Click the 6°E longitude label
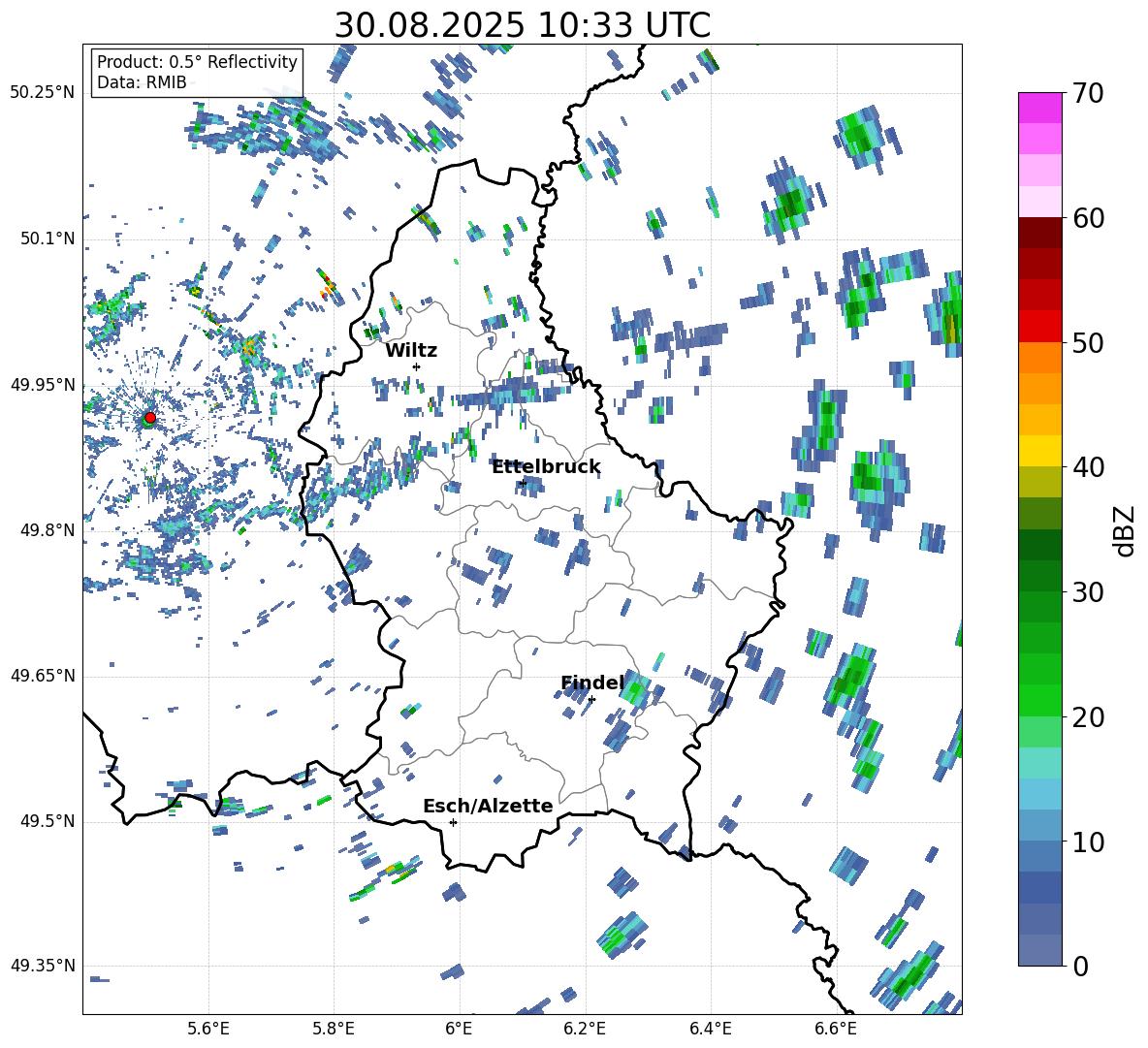The image size is (1148, 1048). coord(459,1029)
